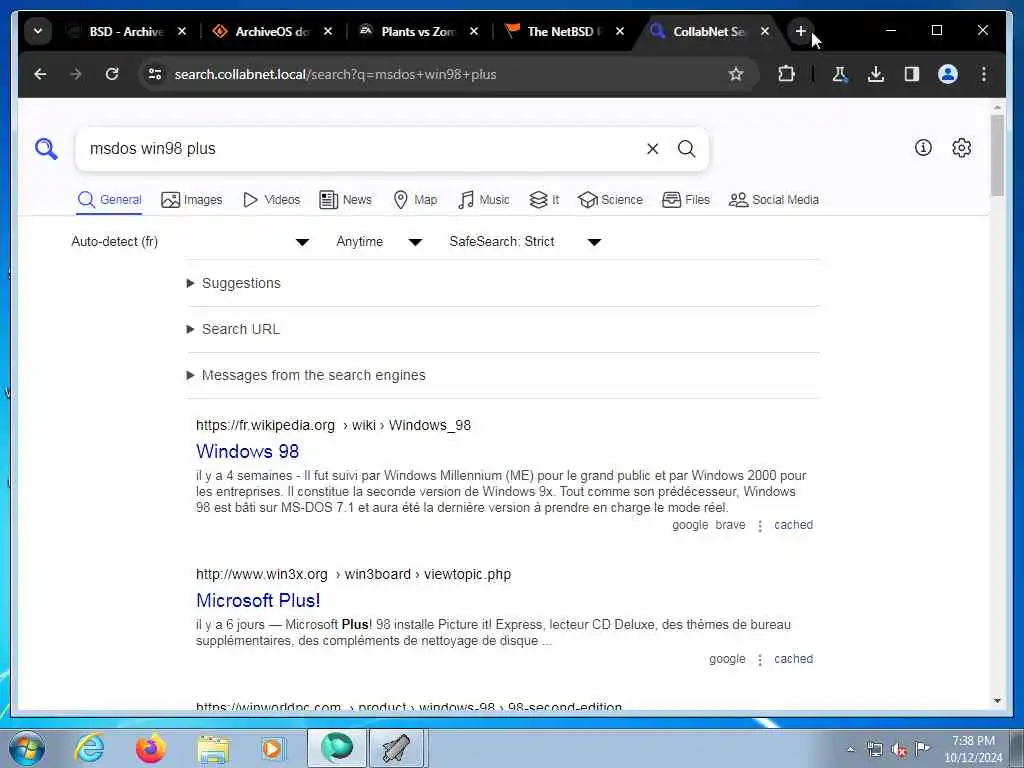Screen dimensions: 1024x768
Task: Click the muted volume tray icon
Action: pos(899,749)
